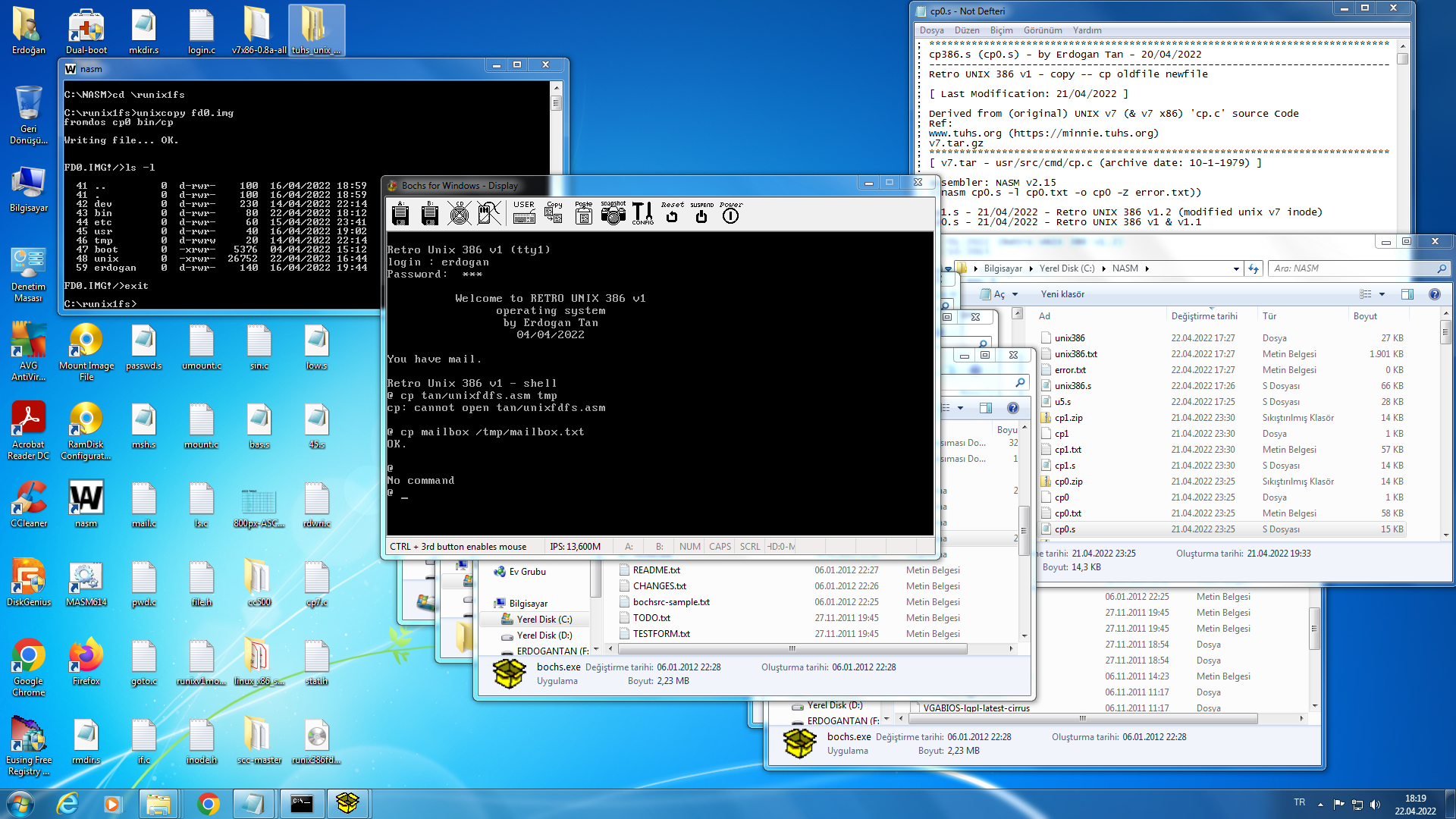Open the Görünüm menu in Notepad
Viewport: 1456px width, 819px height.
1043,30
